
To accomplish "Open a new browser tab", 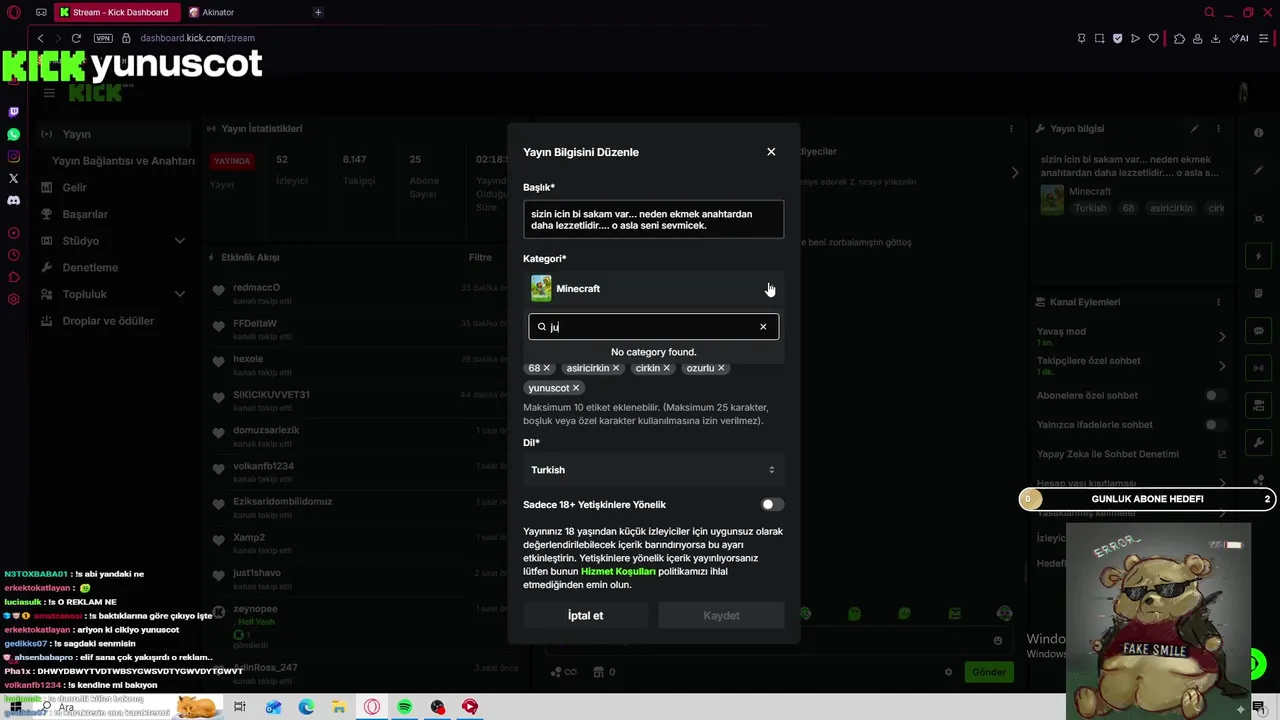I will (318, 12).
